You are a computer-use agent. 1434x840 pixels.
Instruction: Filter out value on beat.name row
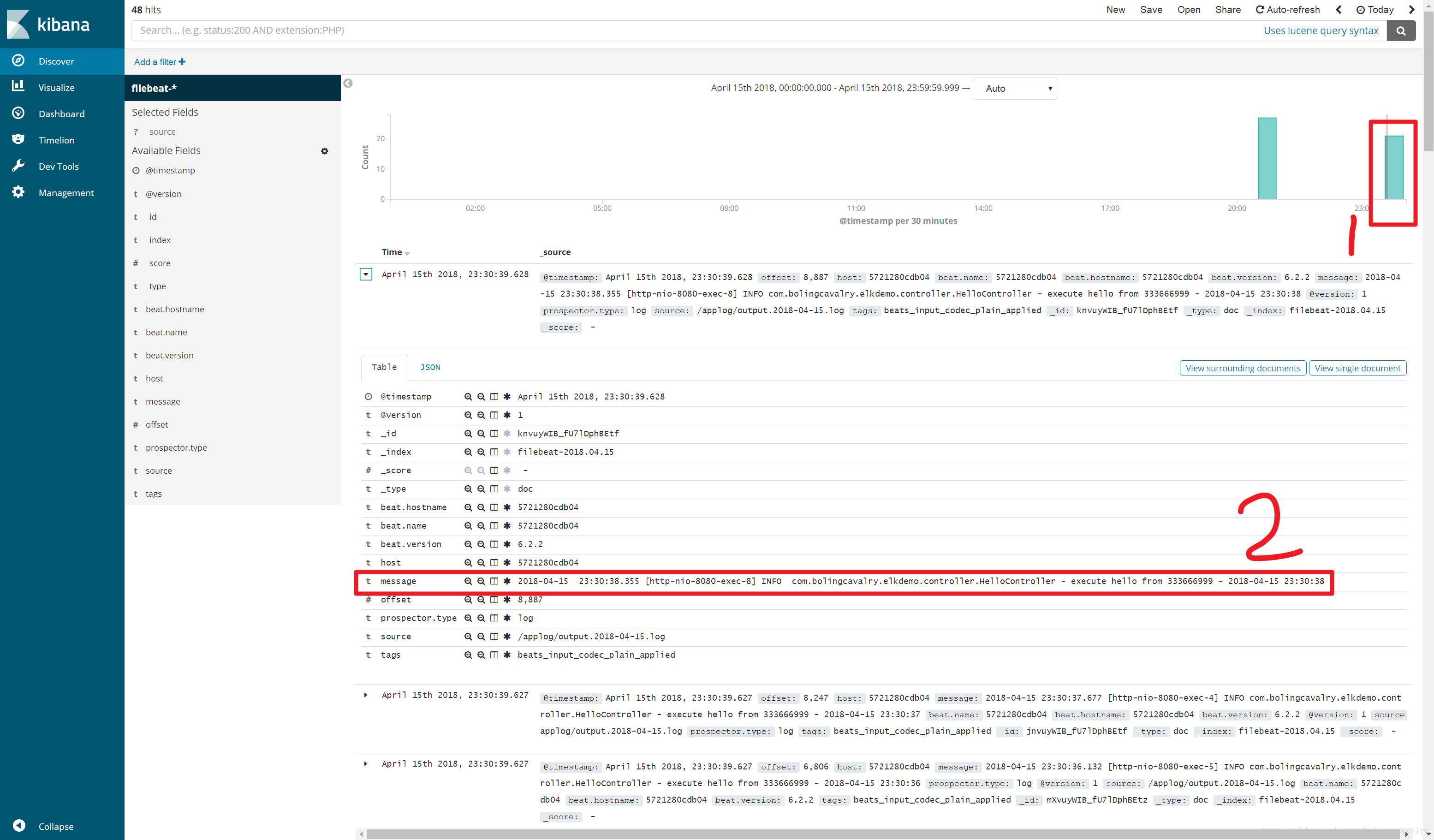(481, 526)
